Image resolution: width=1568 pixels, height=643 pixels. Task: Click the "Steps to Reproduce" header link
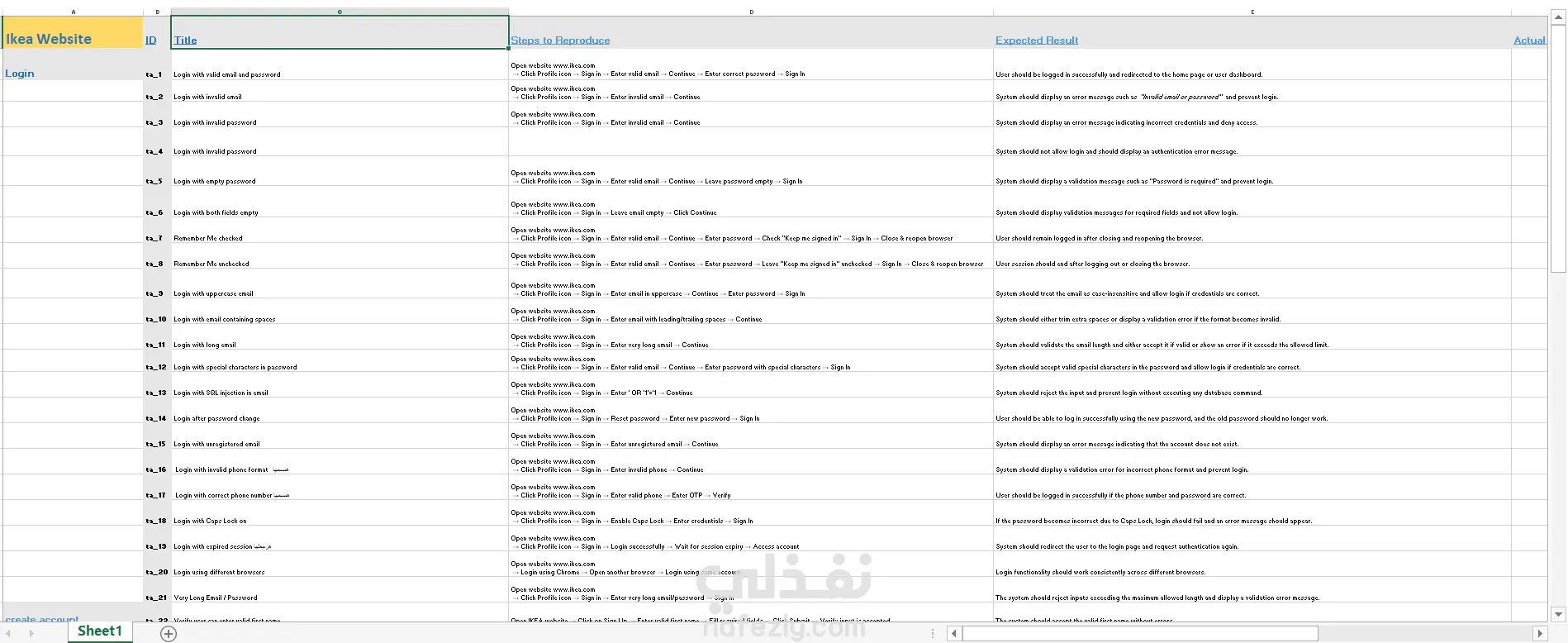point(560,40)
